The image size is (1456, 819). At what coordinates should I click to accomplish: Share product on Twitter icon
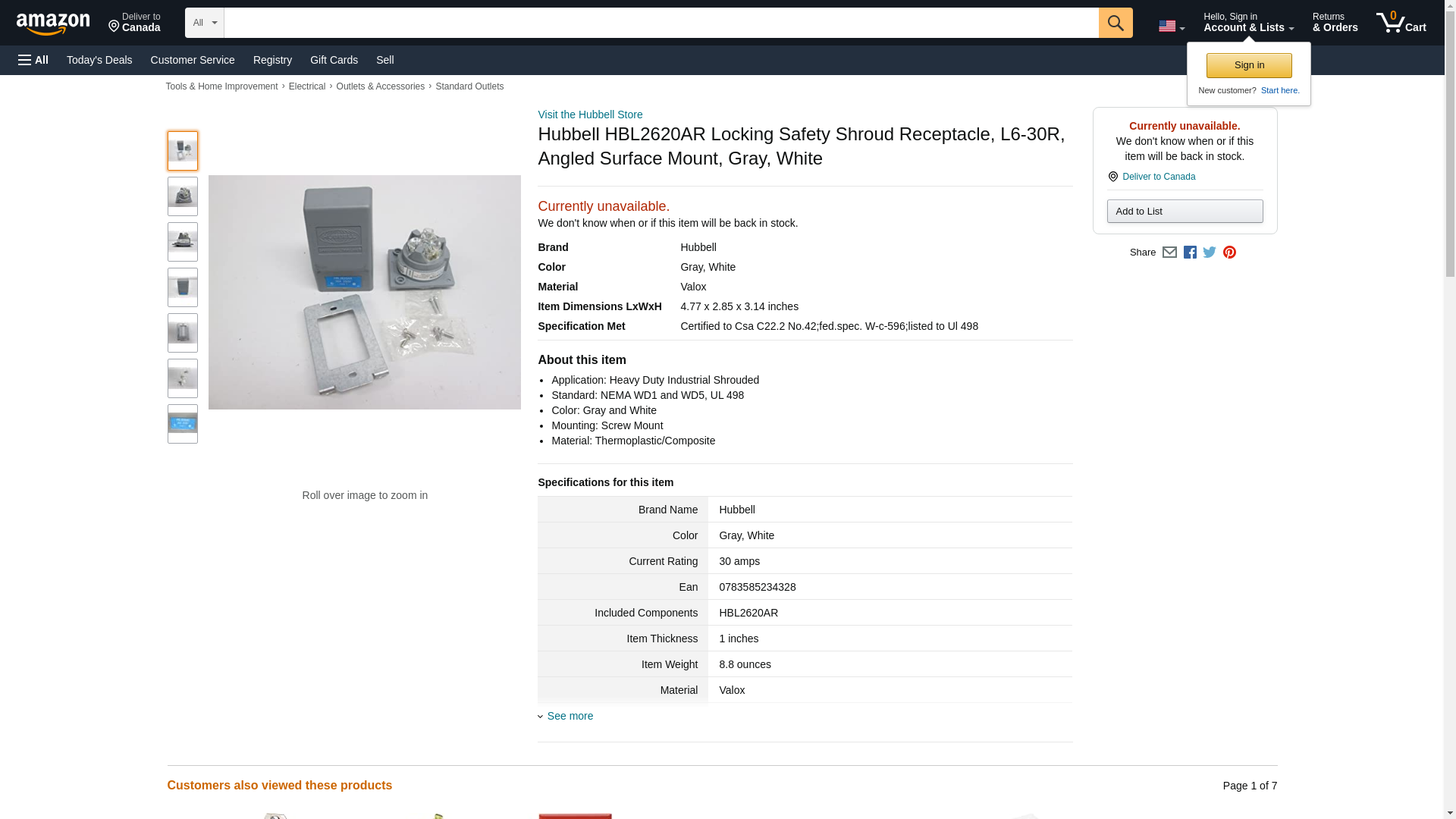[1210, 253]
